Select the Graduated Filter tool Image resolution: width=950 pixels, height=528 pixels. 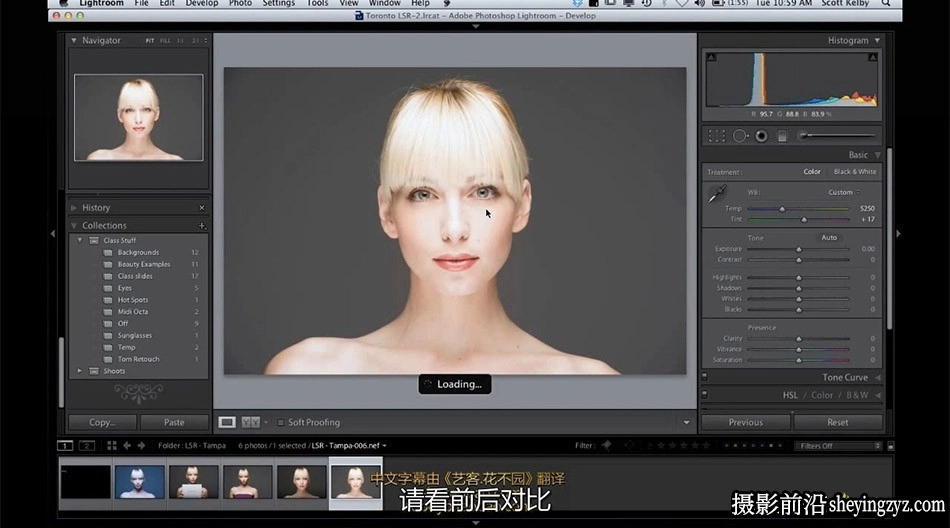[782, 136]
